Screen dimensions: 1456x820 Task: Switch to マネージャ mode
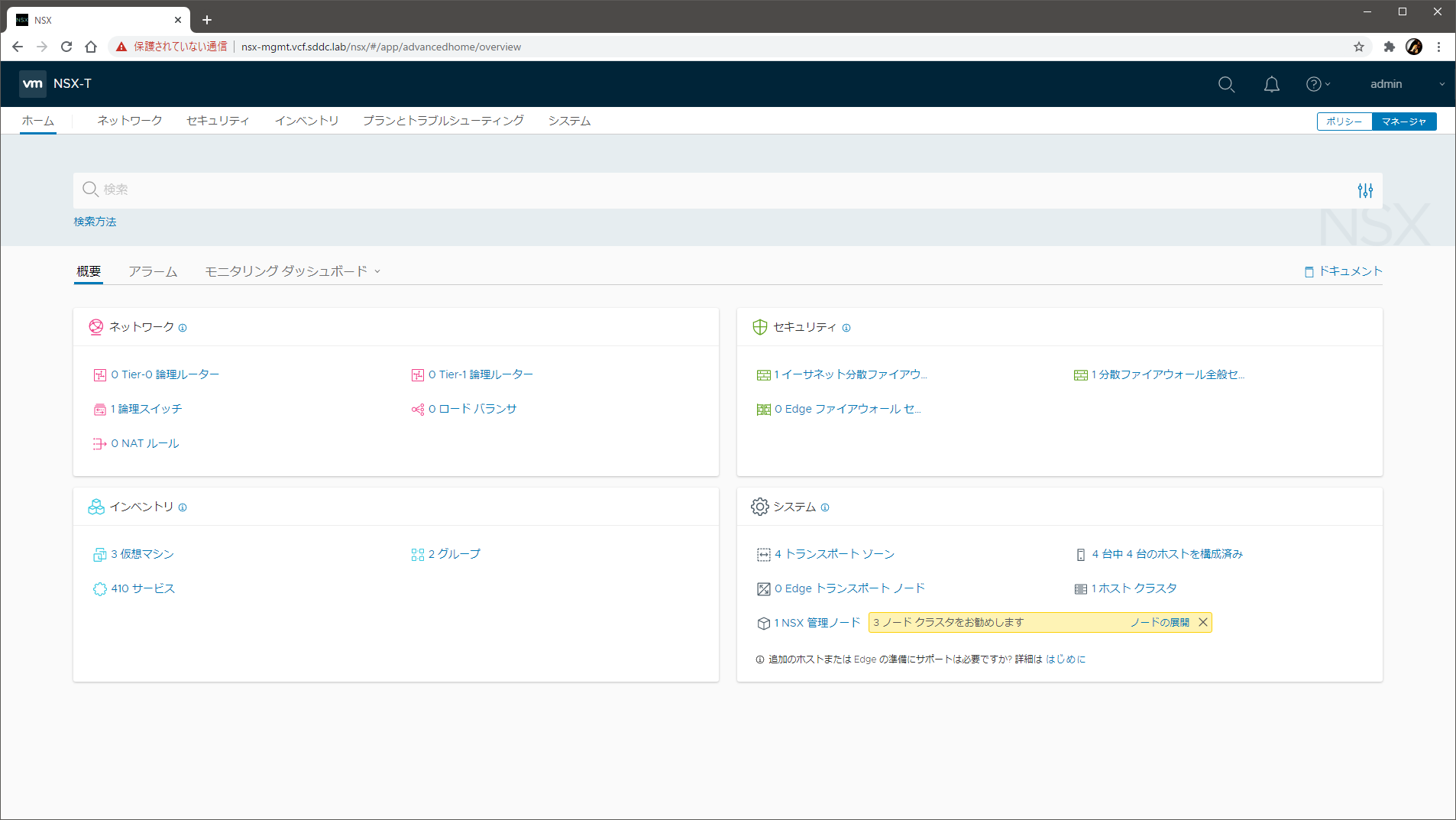[x=1403, y=122]
